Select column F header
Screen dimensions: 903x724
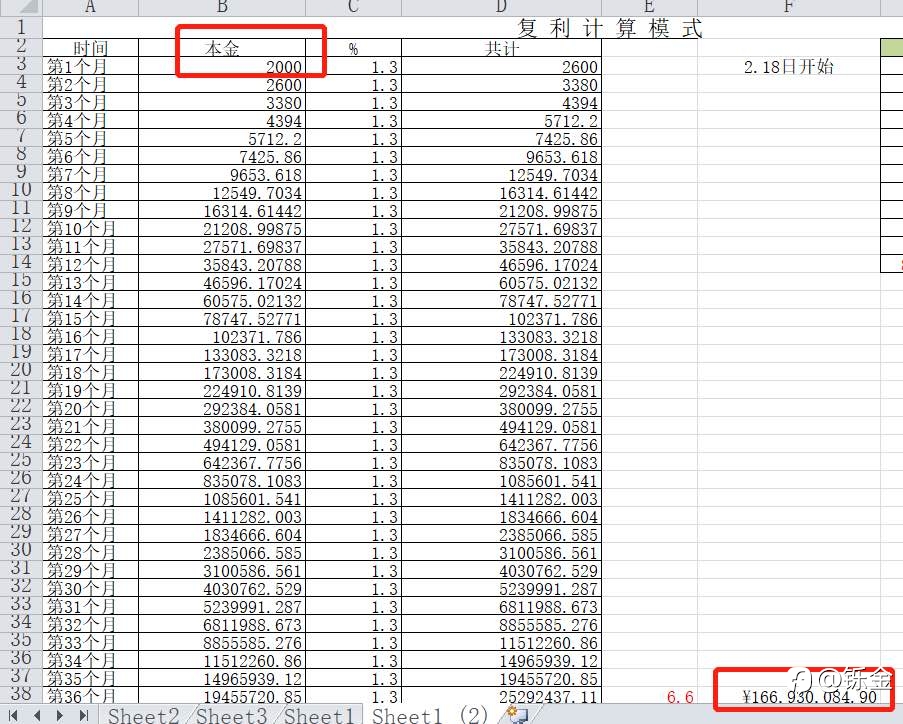click(788, 7)
